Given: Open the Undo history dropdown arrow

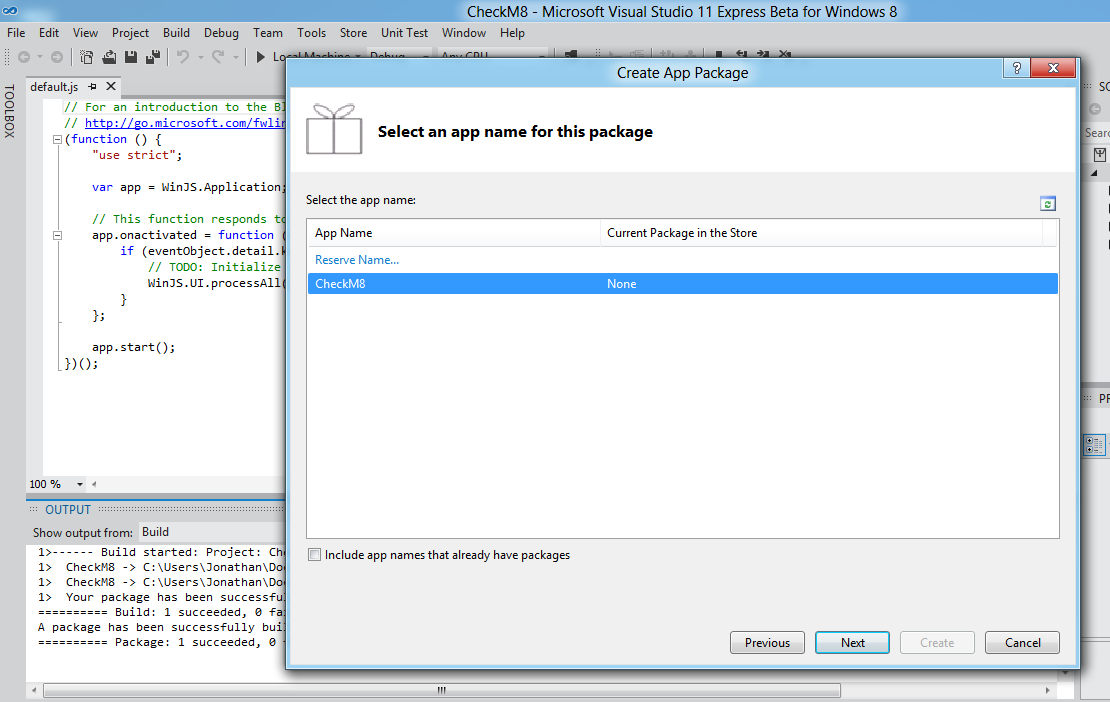Looking at the screenshot, I should click(201, 57).
